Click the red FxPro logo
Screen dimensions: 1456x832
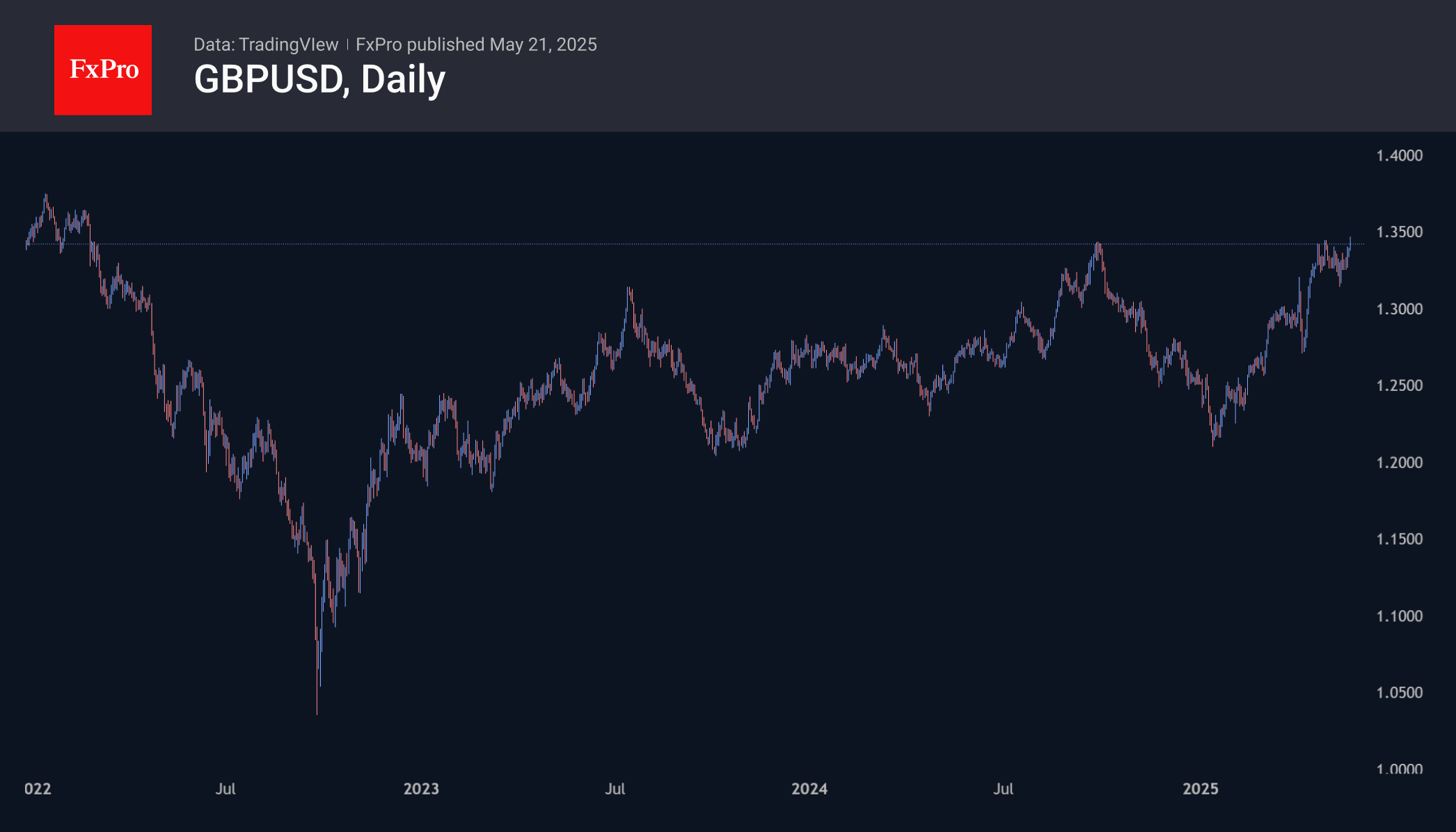[103, 70]
